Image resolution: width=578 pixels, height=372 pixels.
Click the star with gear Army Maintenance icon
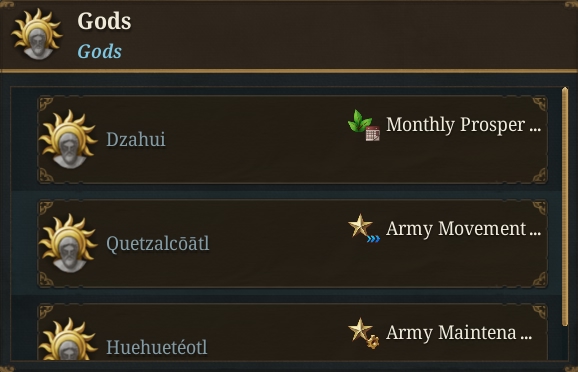(x=363, y=333)
